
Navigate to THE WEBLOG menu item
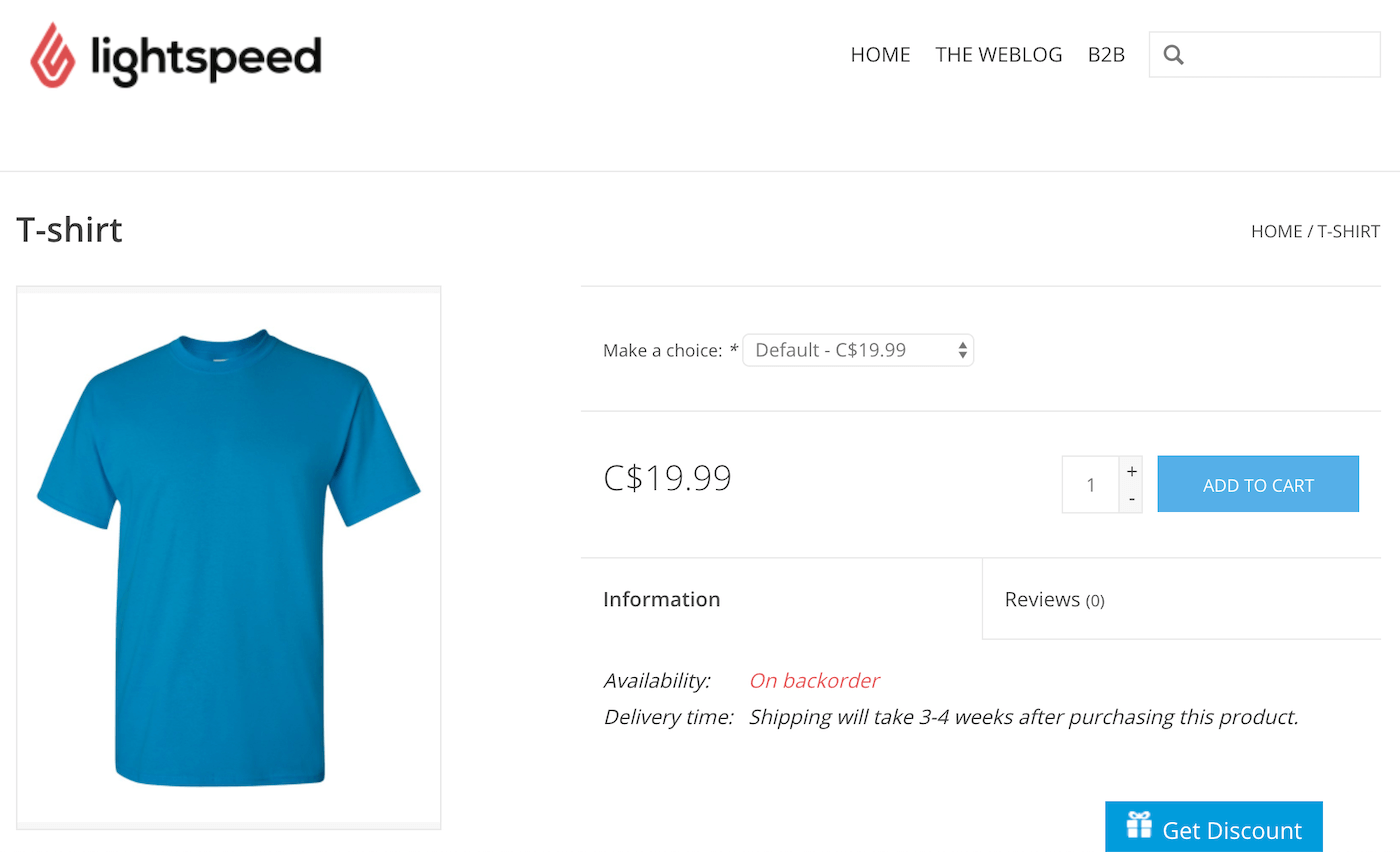[999, 55]
